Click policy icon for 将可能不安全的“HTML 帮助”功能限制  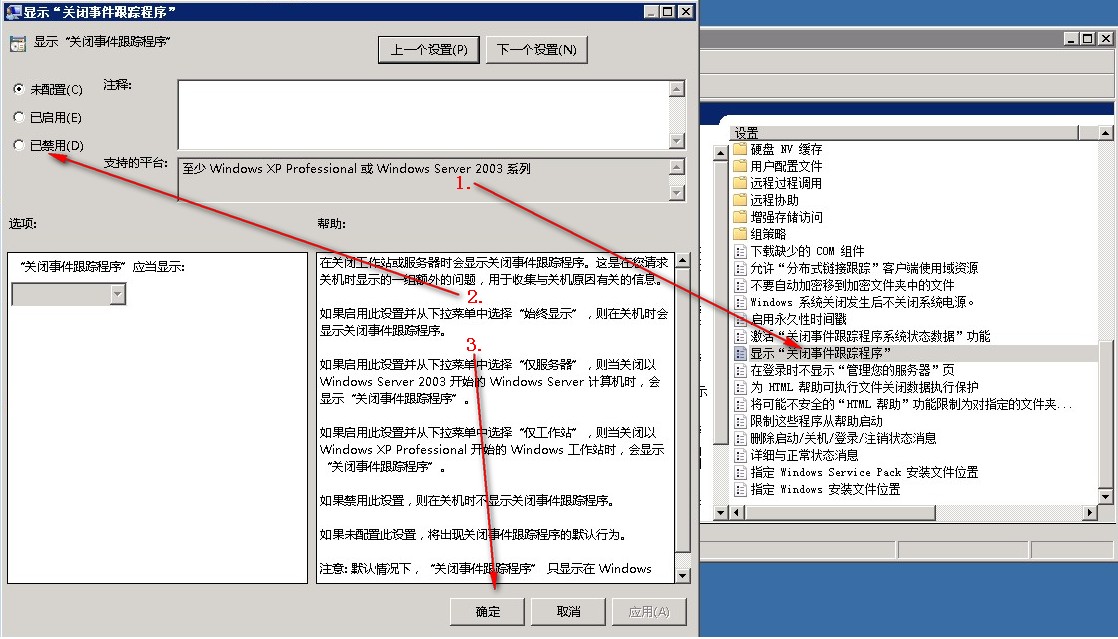tap(740, 404)
